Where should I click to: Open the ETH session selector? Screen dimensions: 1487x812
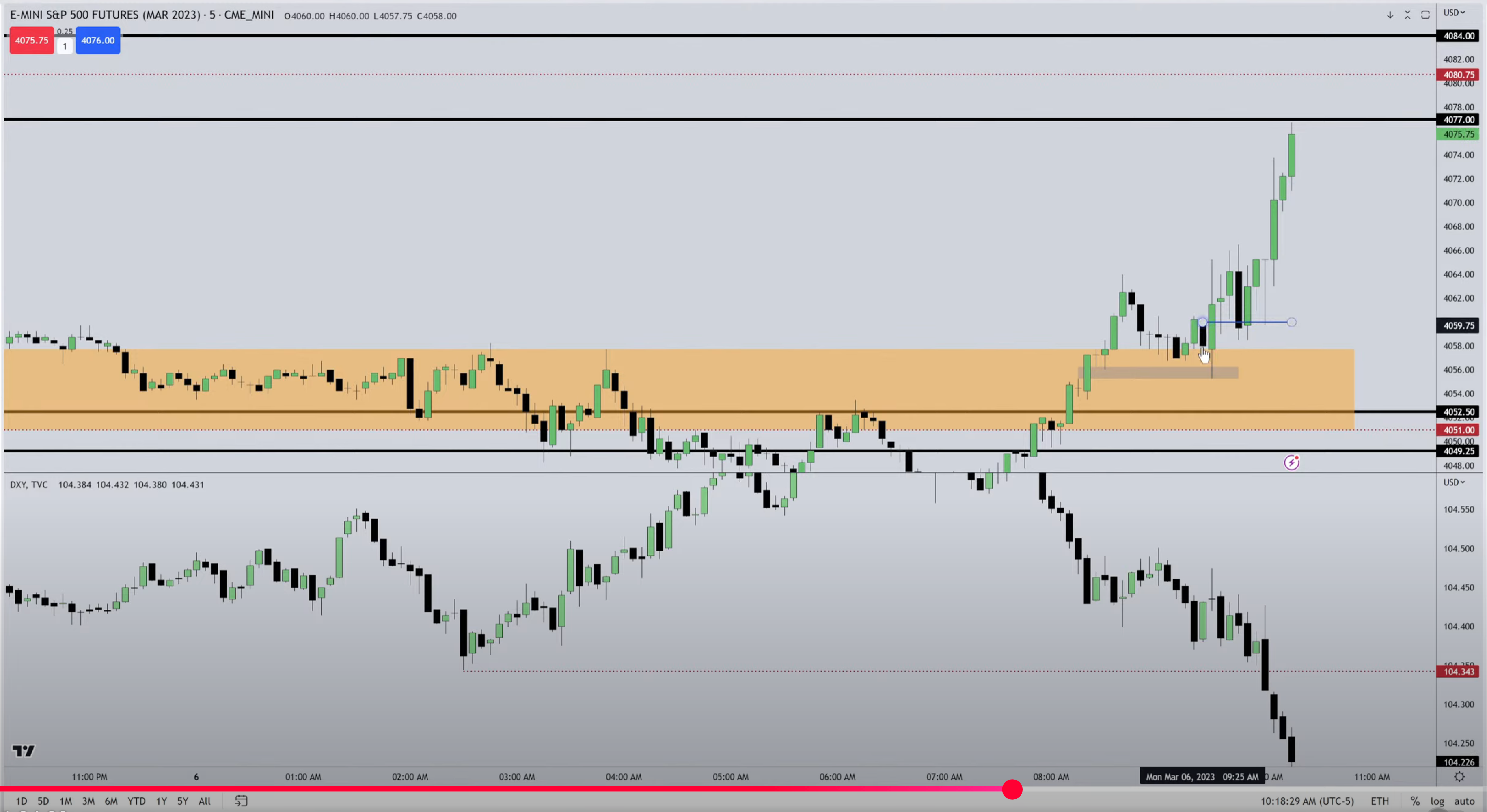[x=1380, y=801]
